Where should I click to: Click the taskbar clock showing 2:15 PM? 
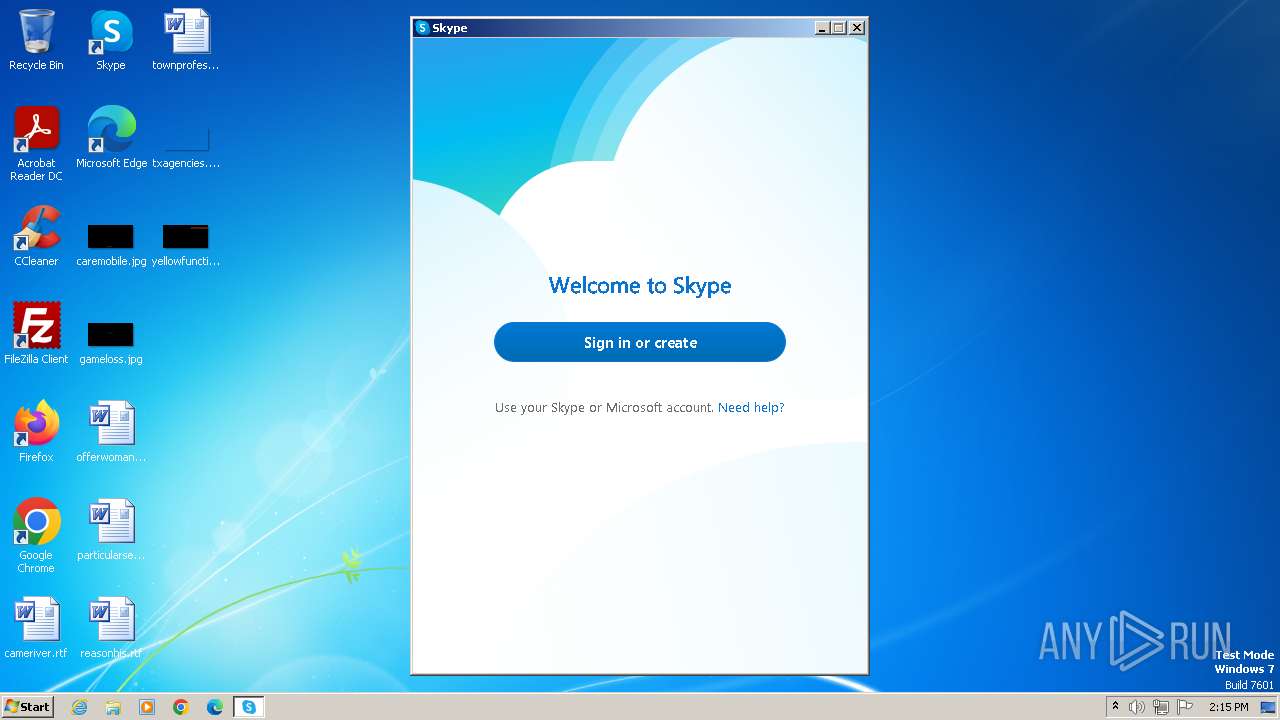[x=1228, y=707]
